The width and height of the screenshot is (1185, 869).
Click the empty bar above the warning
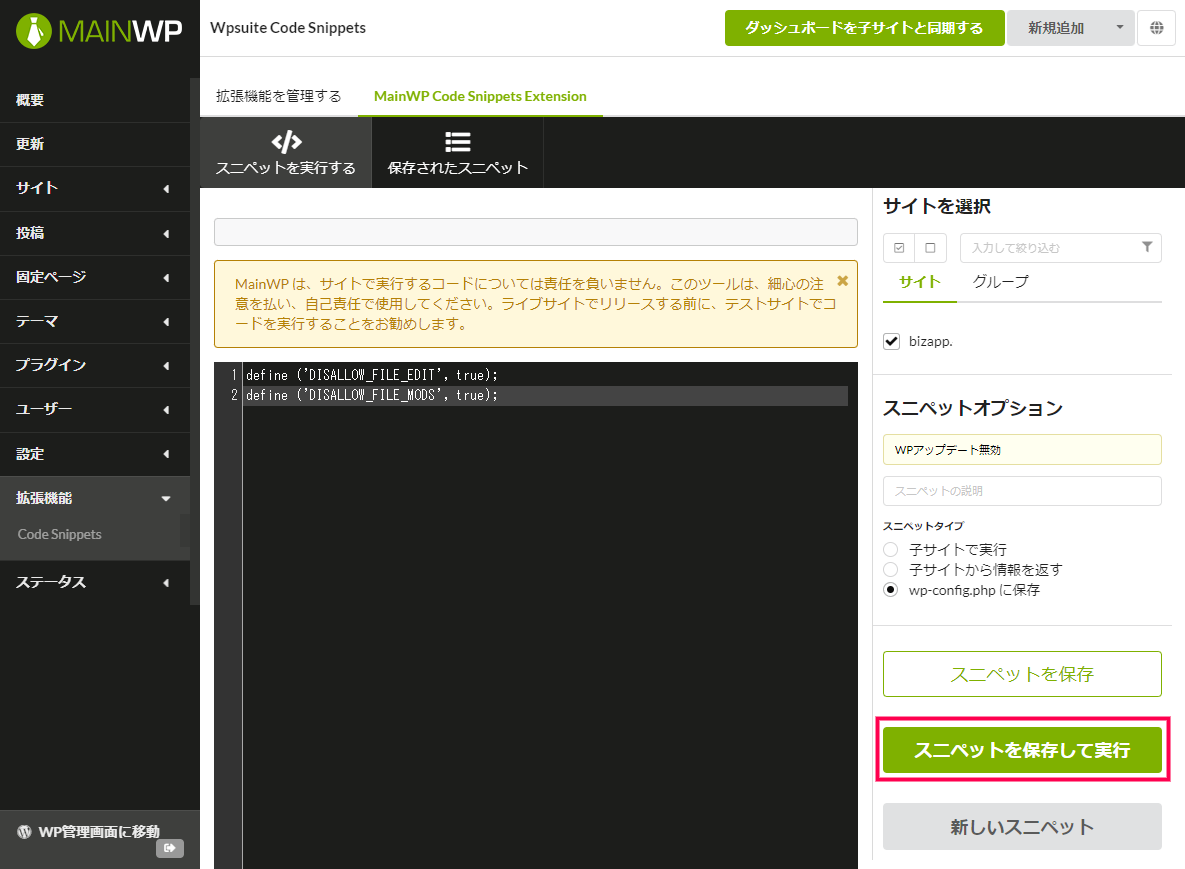click(536, 232)
